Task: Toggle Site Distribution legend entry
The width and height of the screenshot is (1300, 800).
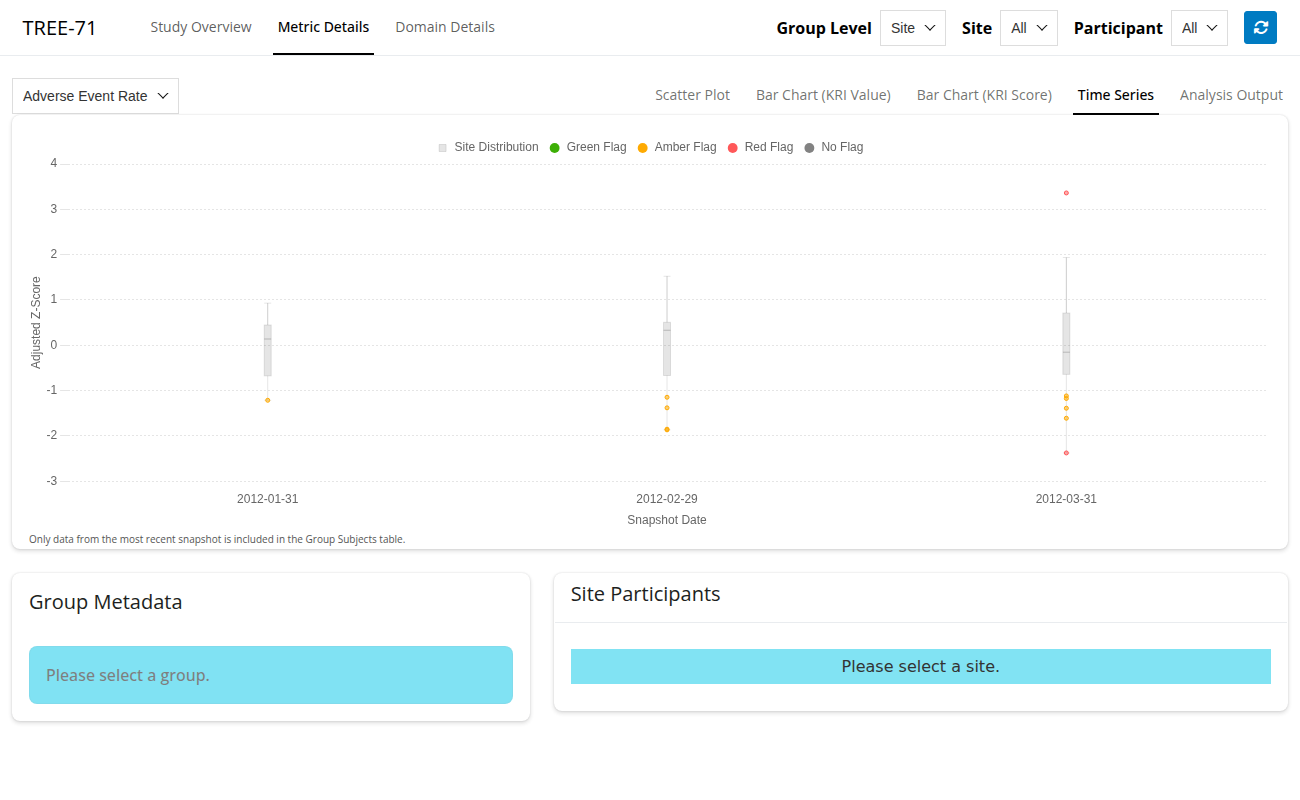Action: pos(488,147)
